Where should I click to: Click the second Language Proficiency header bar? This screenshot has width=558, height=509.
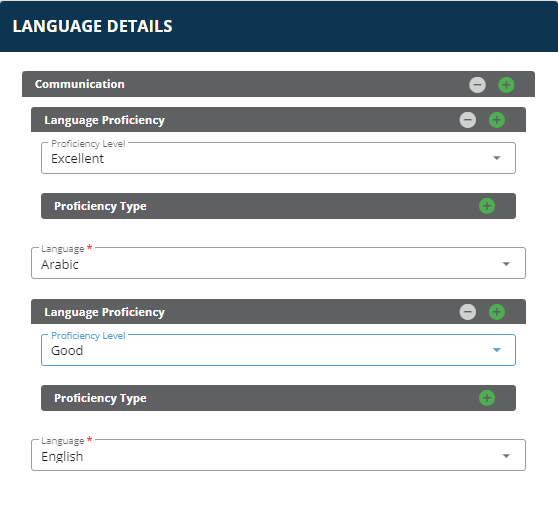(x=278, y=311)
